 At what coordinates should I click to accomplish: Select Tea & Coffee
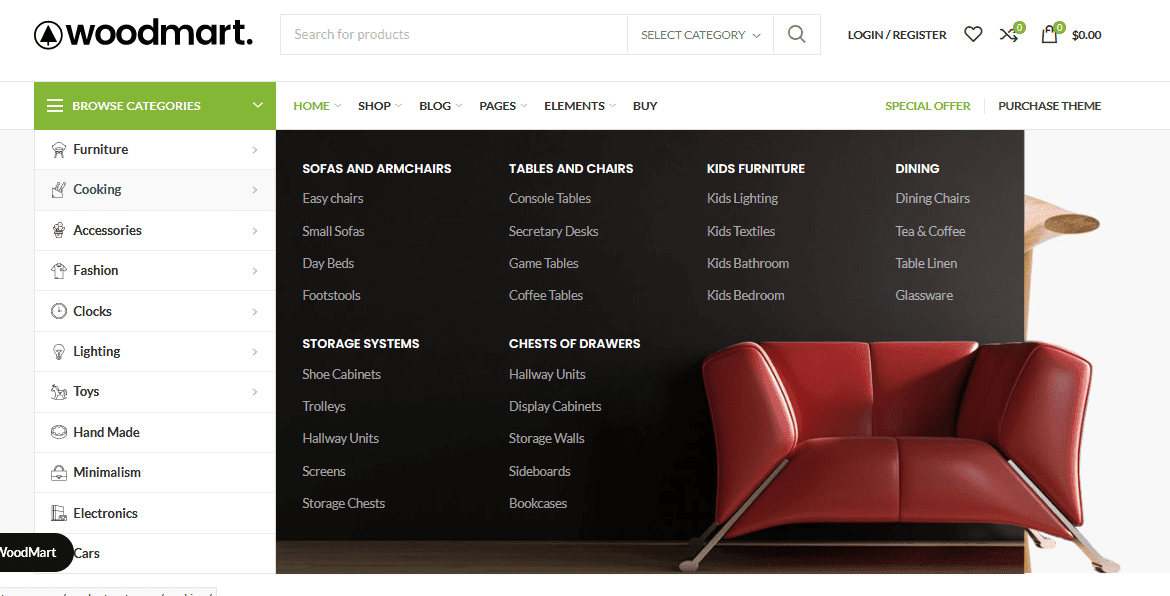coord(930,231)
